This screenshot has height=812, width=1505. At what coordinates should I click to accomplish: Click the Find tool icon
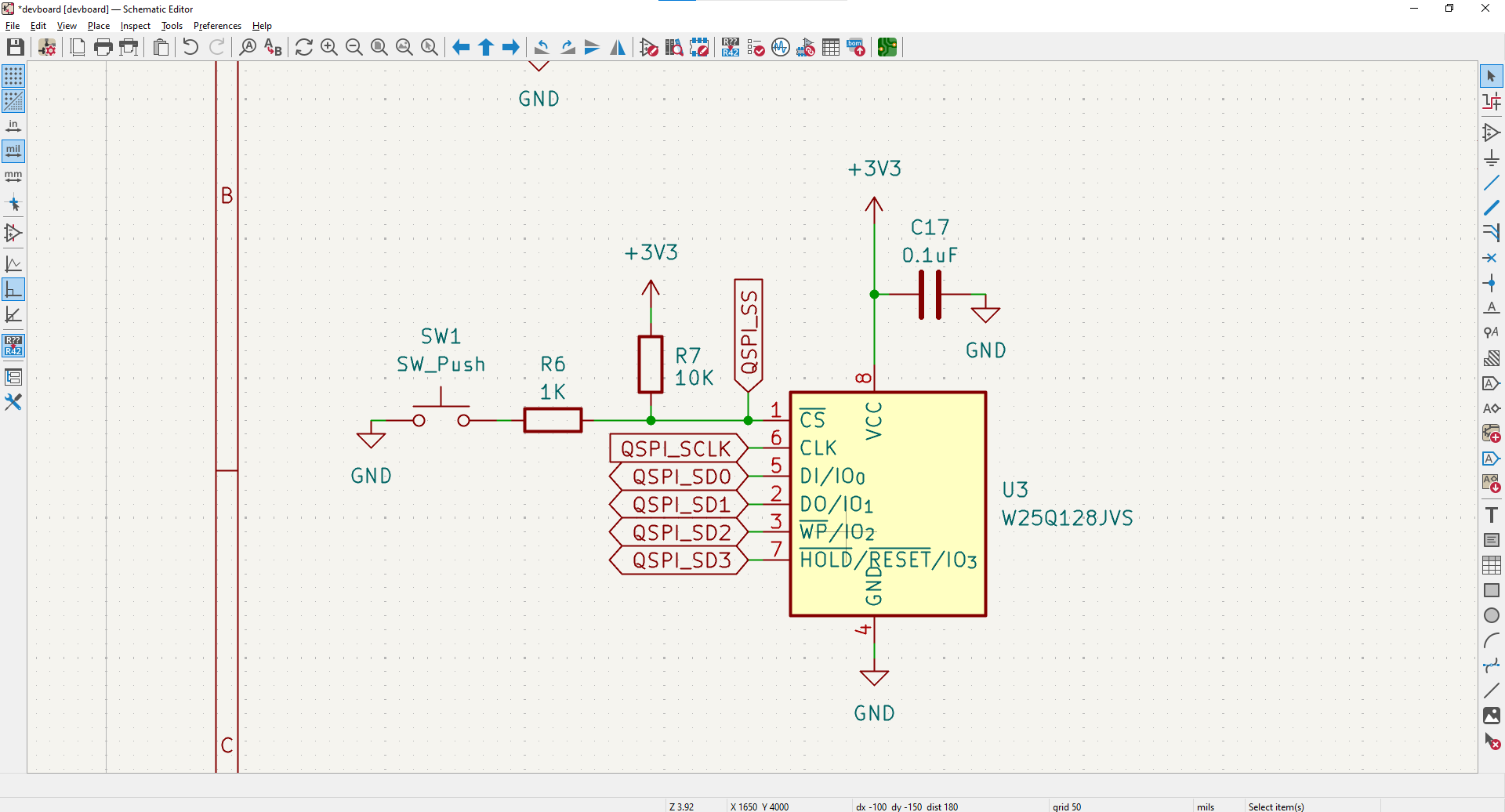(x=248, y=48)
